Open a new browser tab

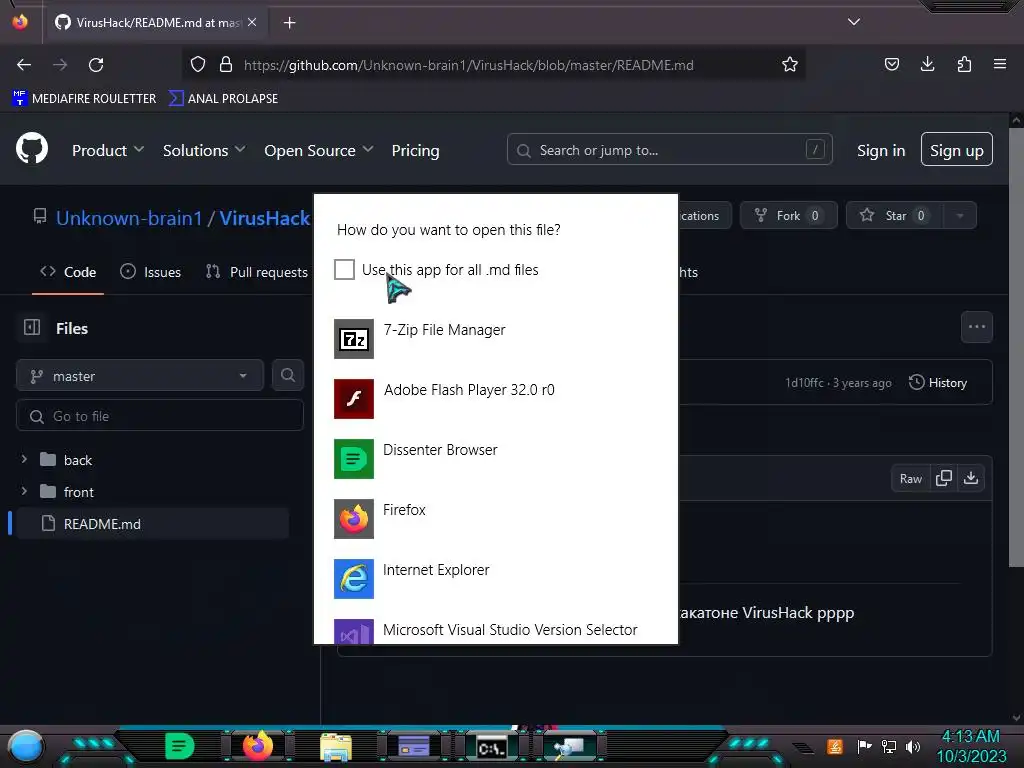(289, 23)
